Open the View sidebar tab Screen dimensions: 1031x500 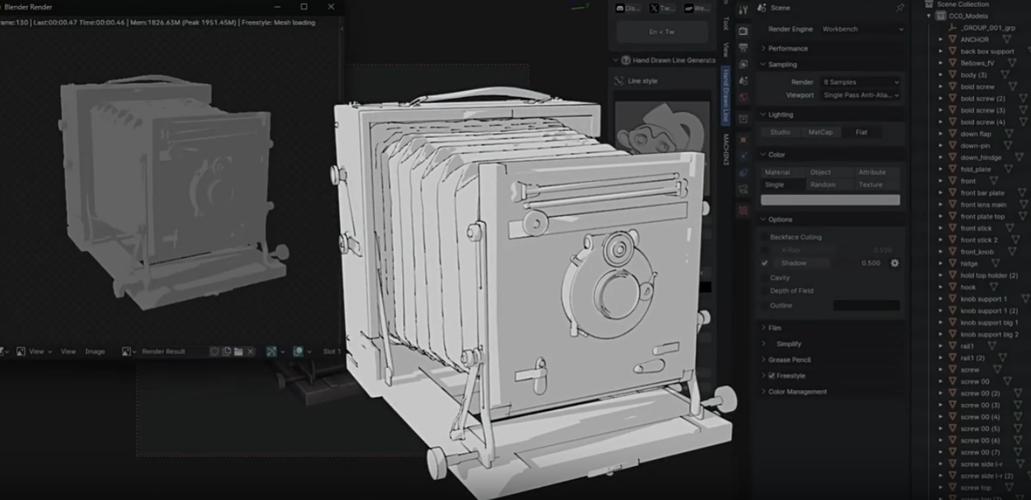coord(726,49)
